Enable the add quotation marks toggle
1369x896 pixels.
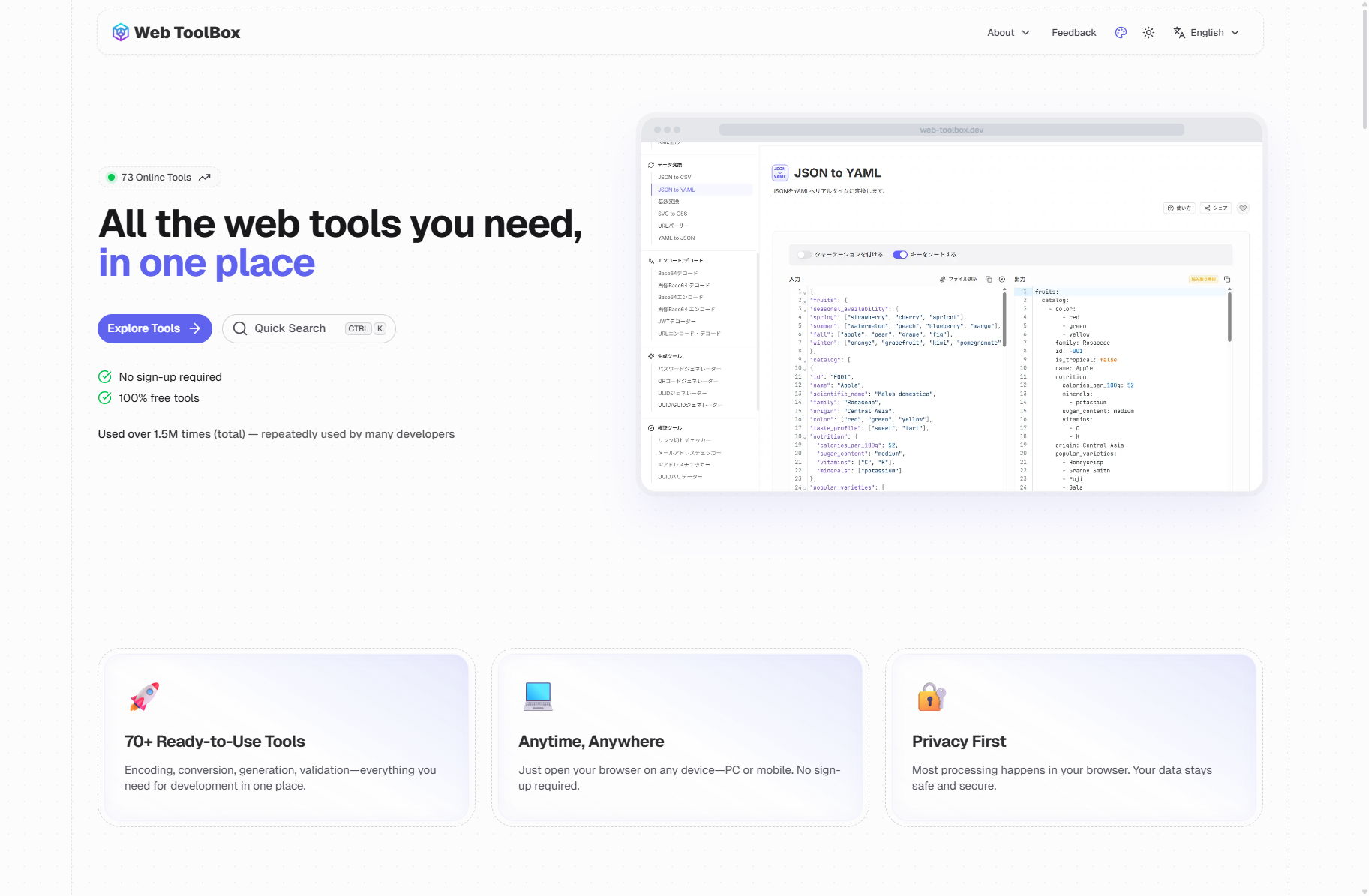tap(804, 255)
